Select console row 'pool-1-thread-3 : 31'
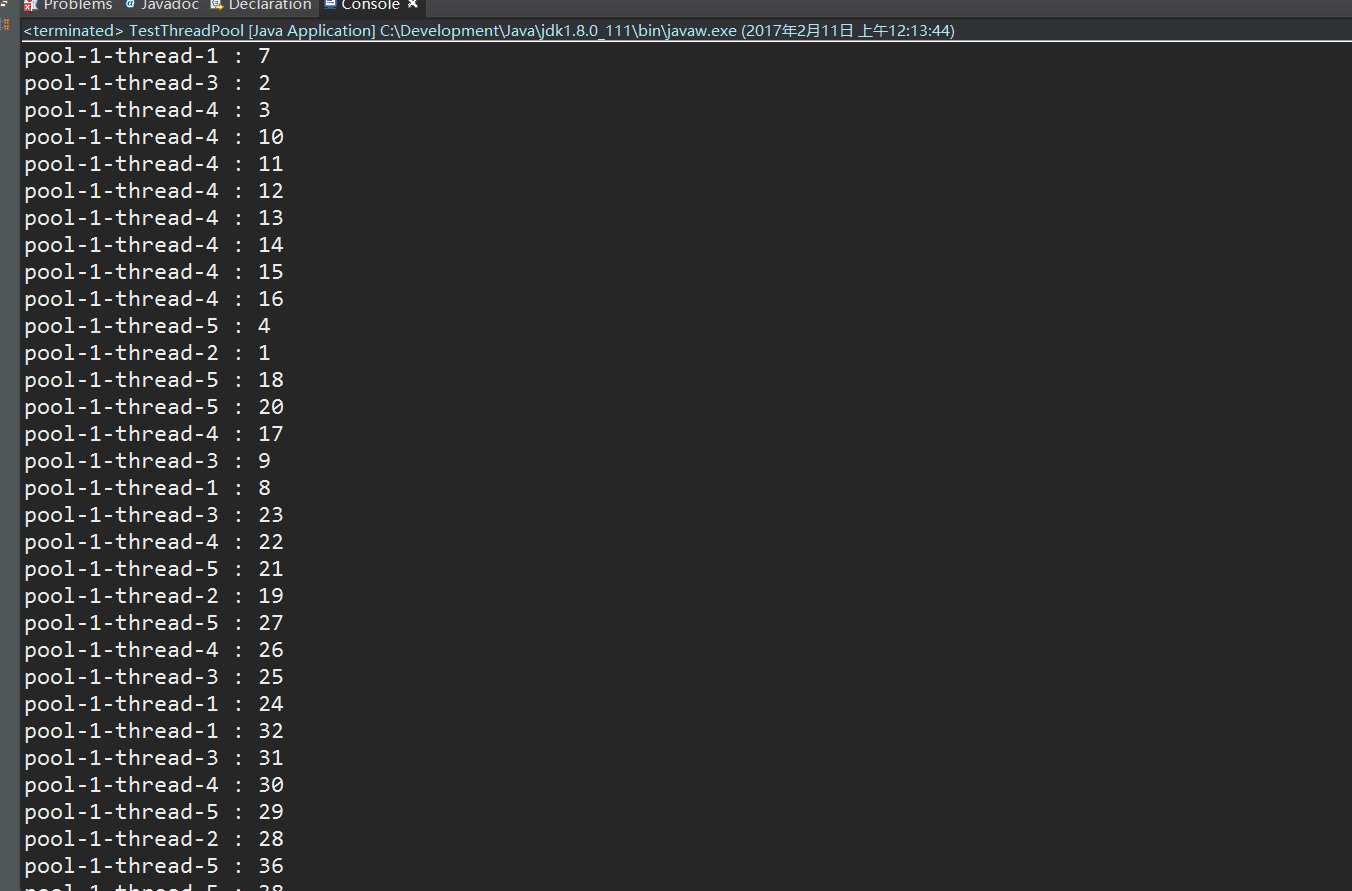 154,758
